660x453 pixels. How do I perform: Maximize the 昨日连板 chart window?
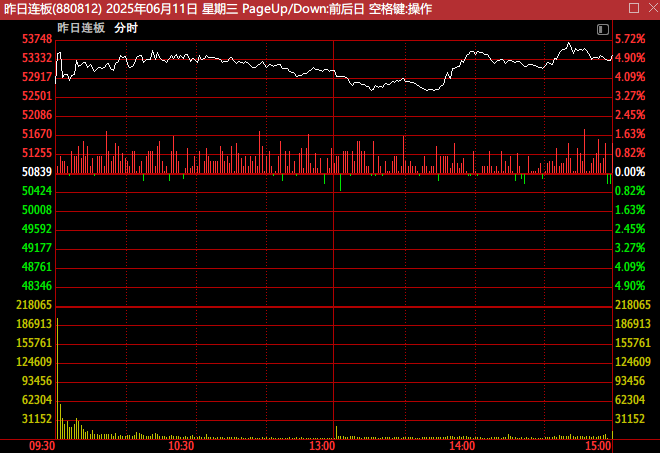634,8
